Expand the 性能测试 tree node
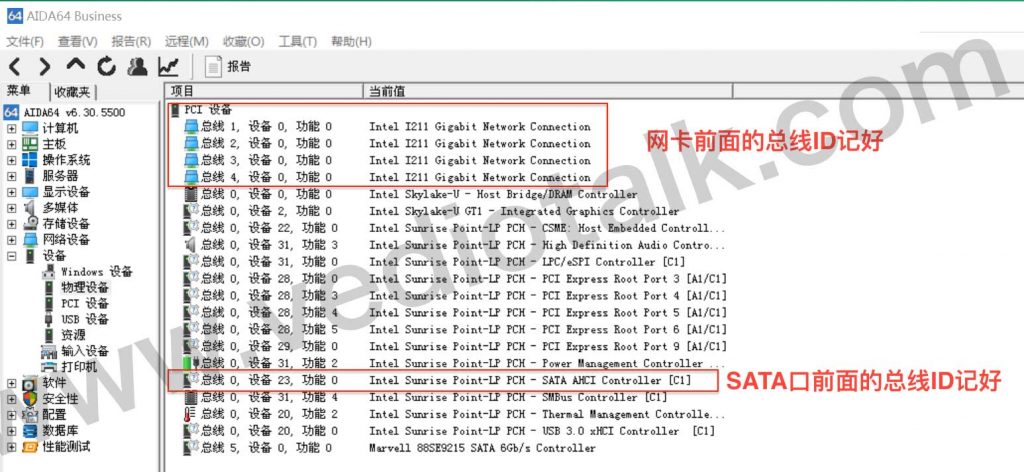 coord(11,447)
